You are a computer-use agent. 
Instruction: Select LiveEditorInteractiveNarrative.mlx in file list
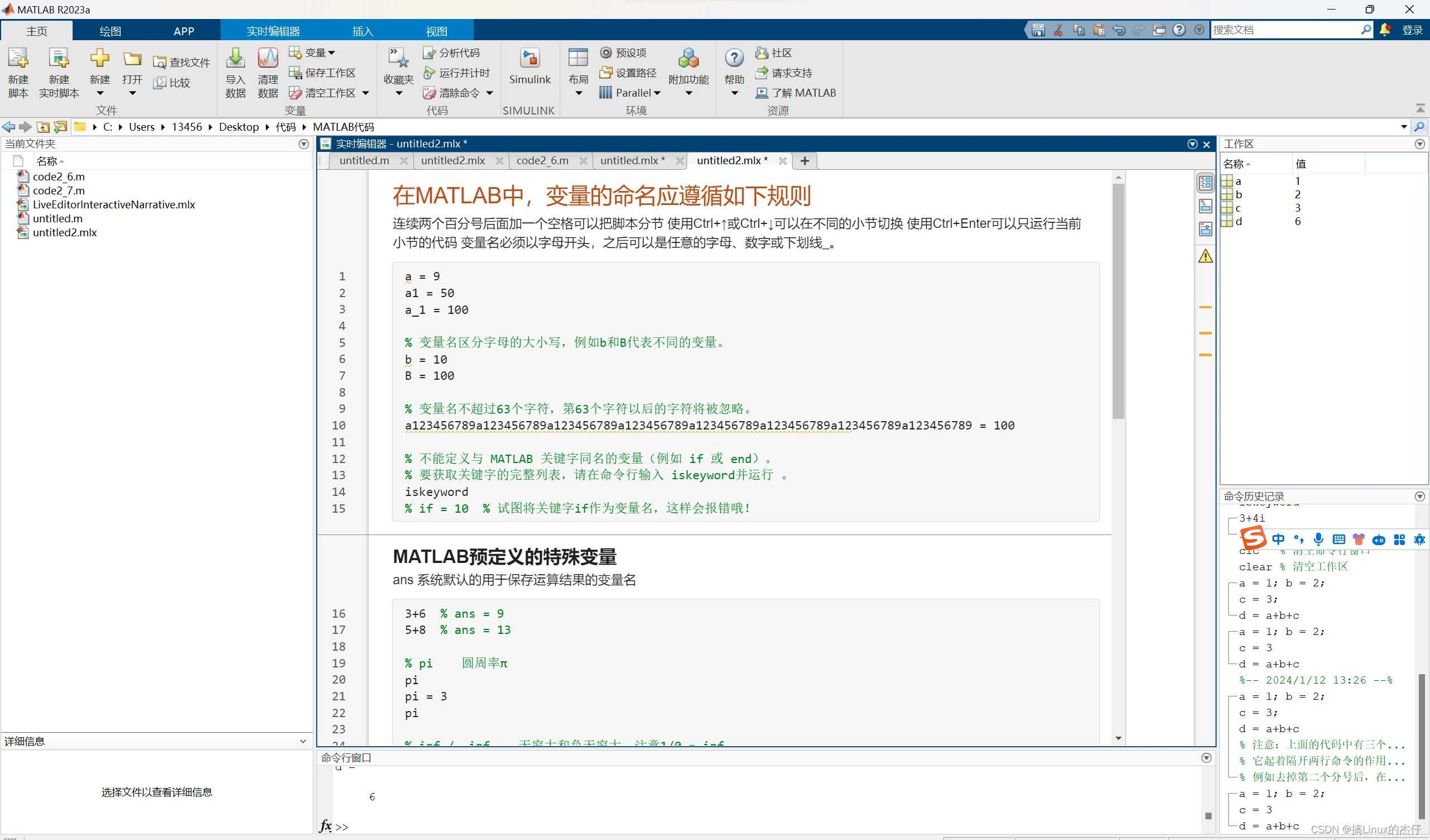click(x=113, y=204)
